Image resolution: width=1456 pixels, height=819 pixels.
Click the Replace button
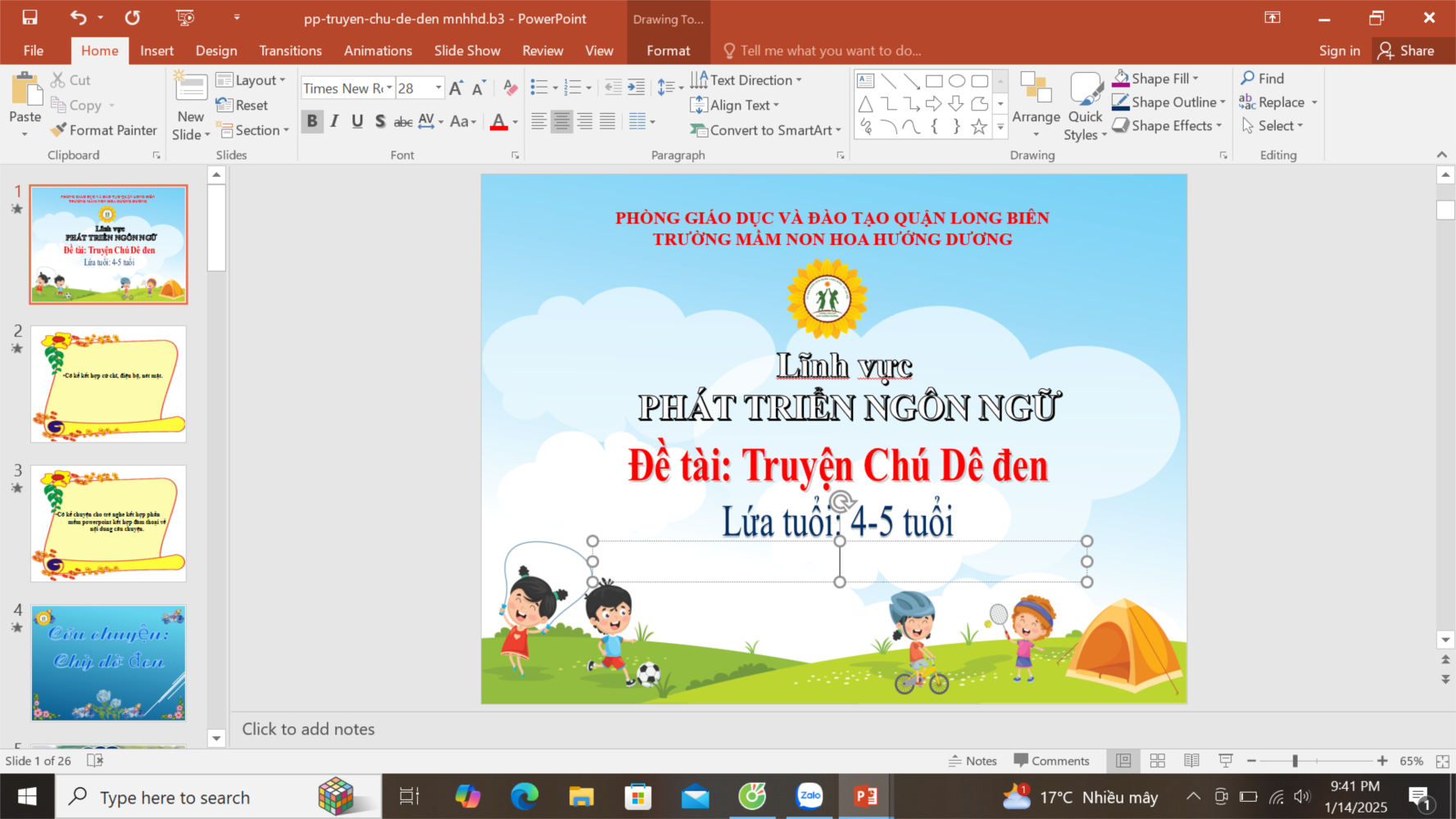(1279, 102)
